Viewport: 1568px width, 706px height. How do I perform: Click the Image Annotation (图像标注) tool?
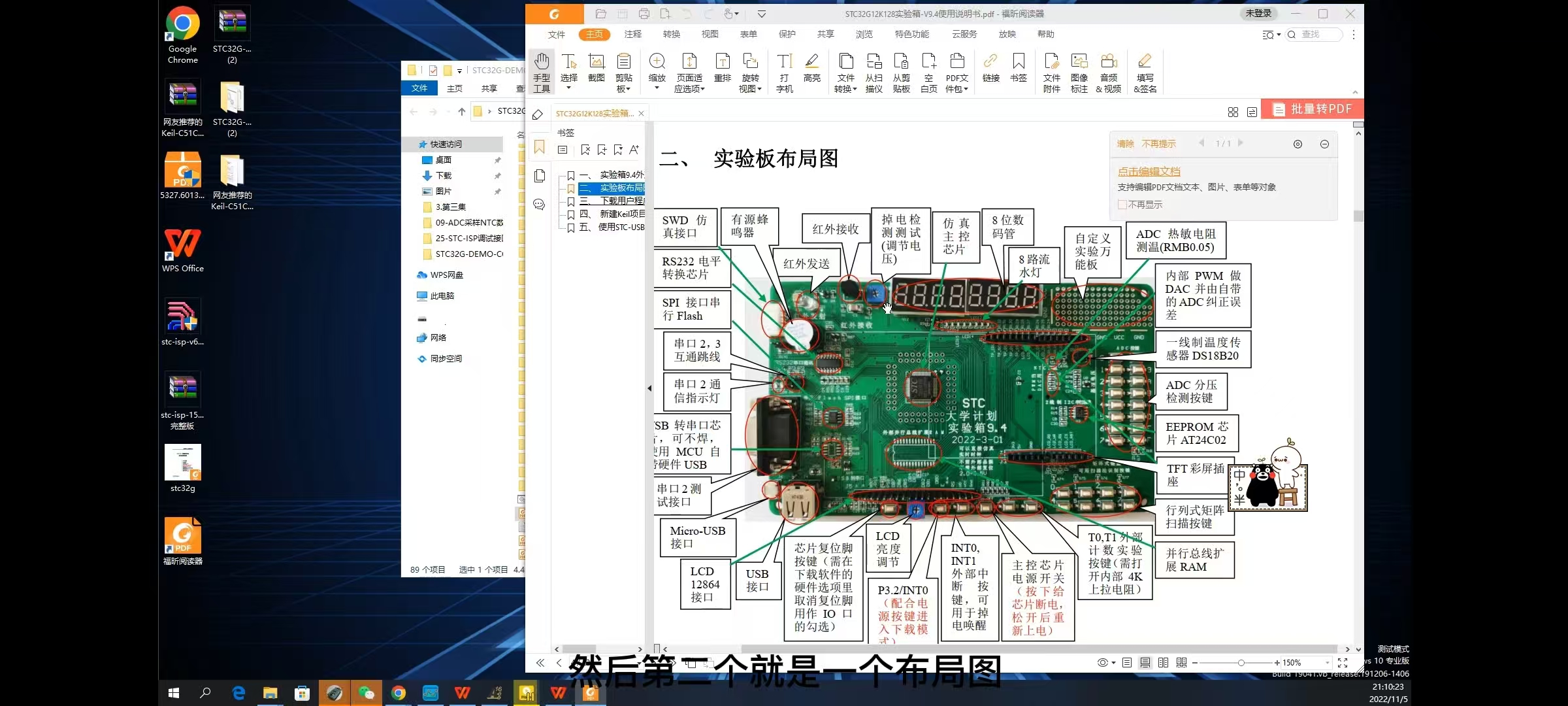1079,73
